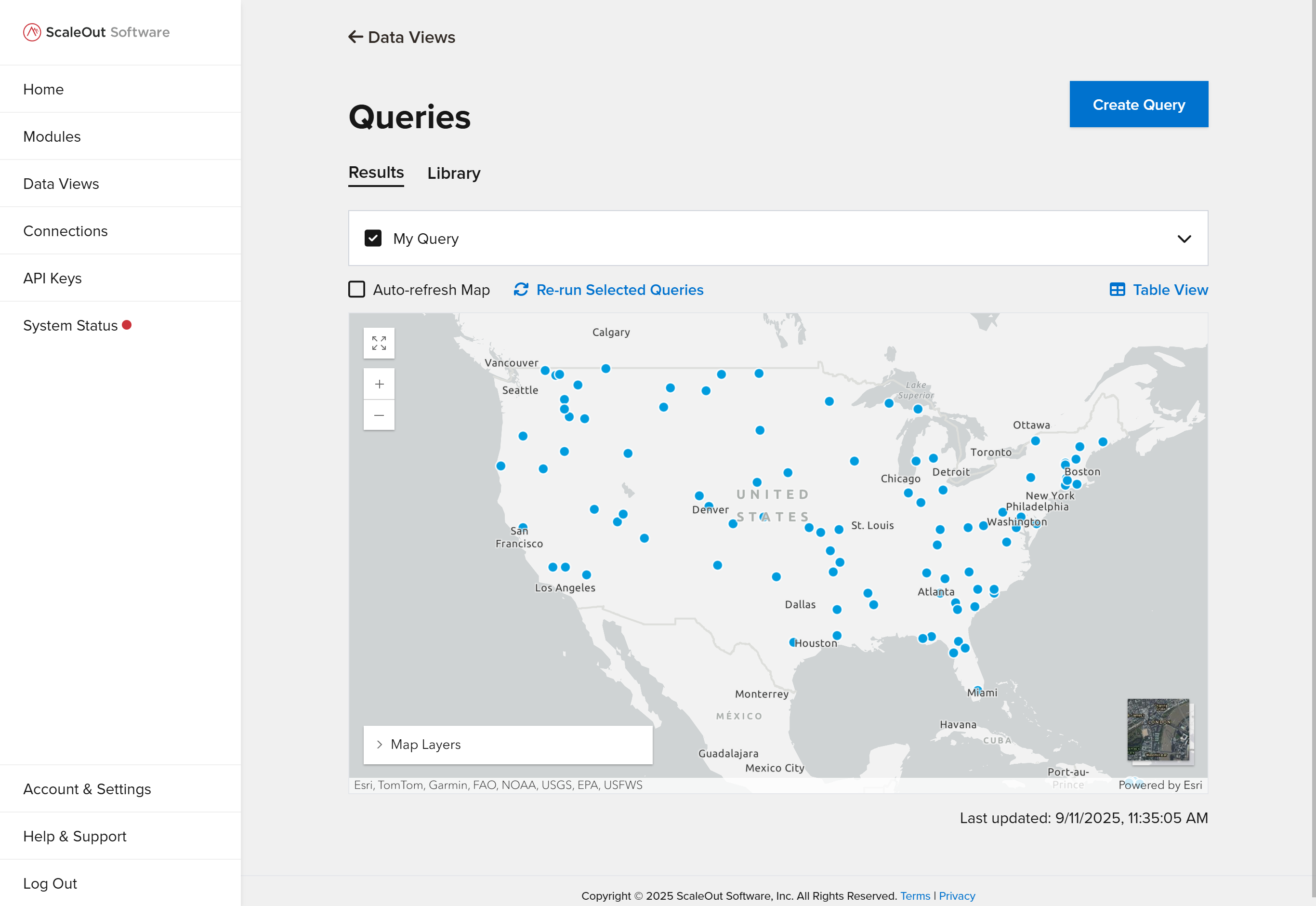Click Re-run Selected Queries link
Screen dimensions: 1316x906
[620, 290]
